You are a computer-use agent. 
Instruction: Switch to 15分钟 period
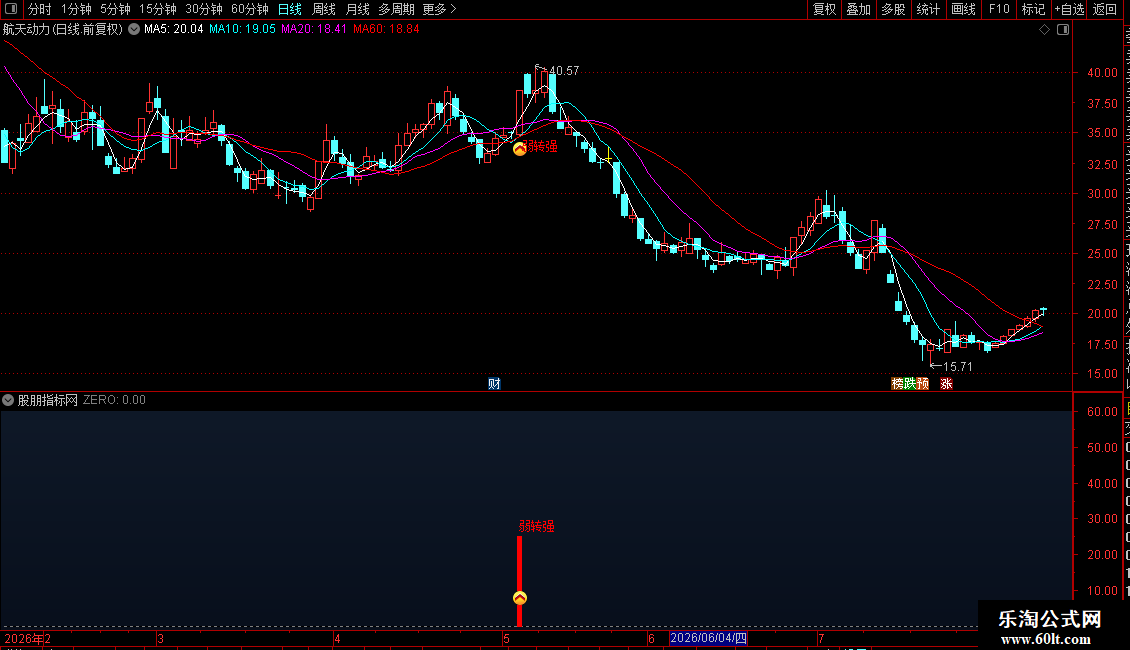[x=158, y=9]
